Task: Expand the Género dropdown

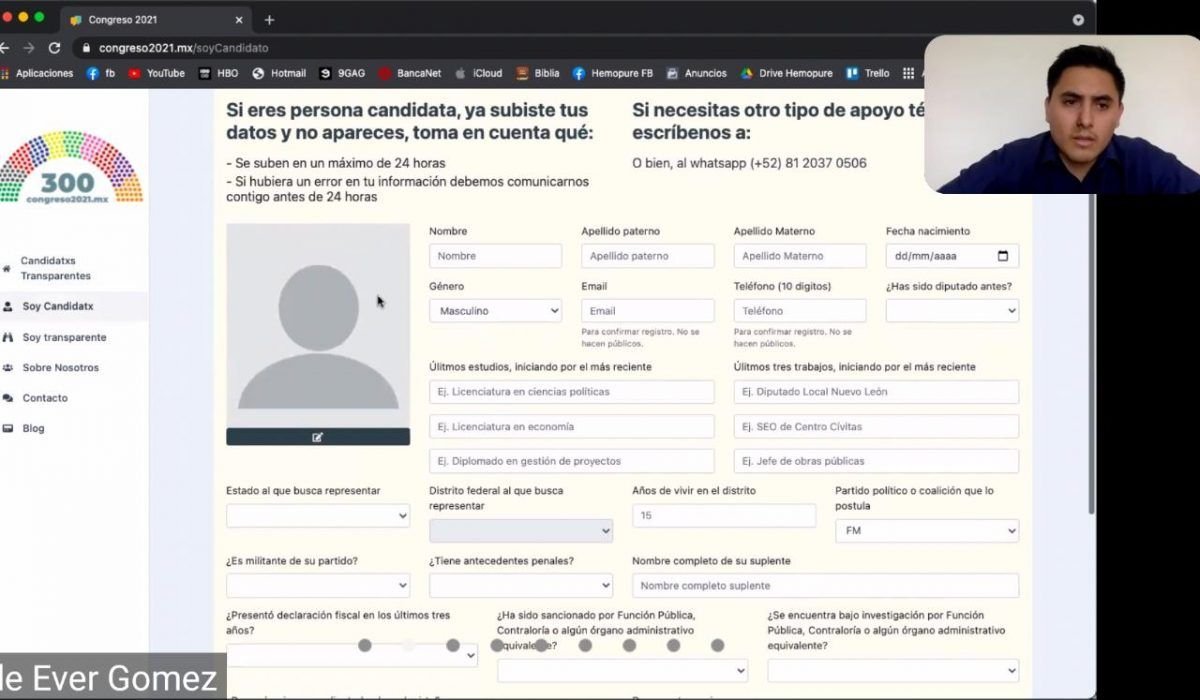Action: [x=495, y=311]
